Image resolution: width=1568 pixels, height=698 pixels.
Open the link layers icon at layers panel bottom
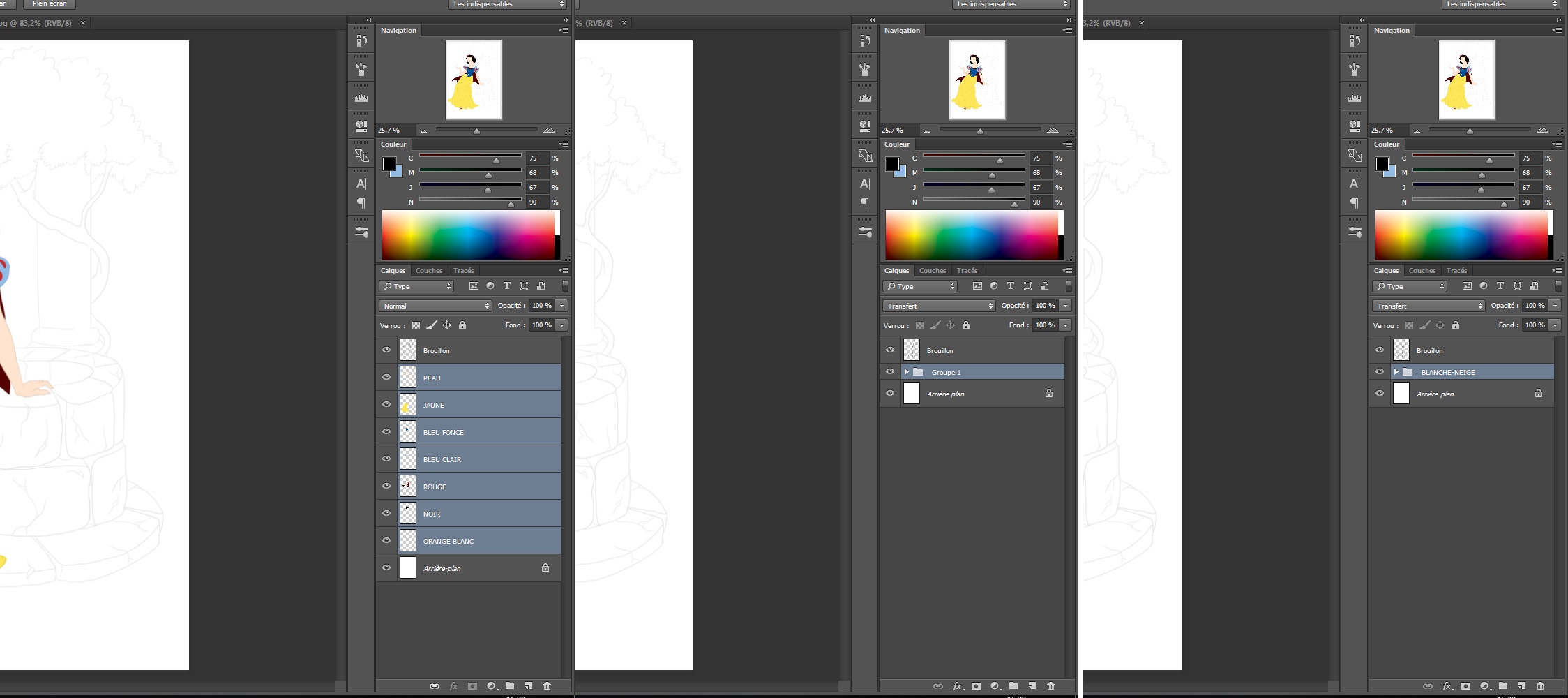coord(434,686)
